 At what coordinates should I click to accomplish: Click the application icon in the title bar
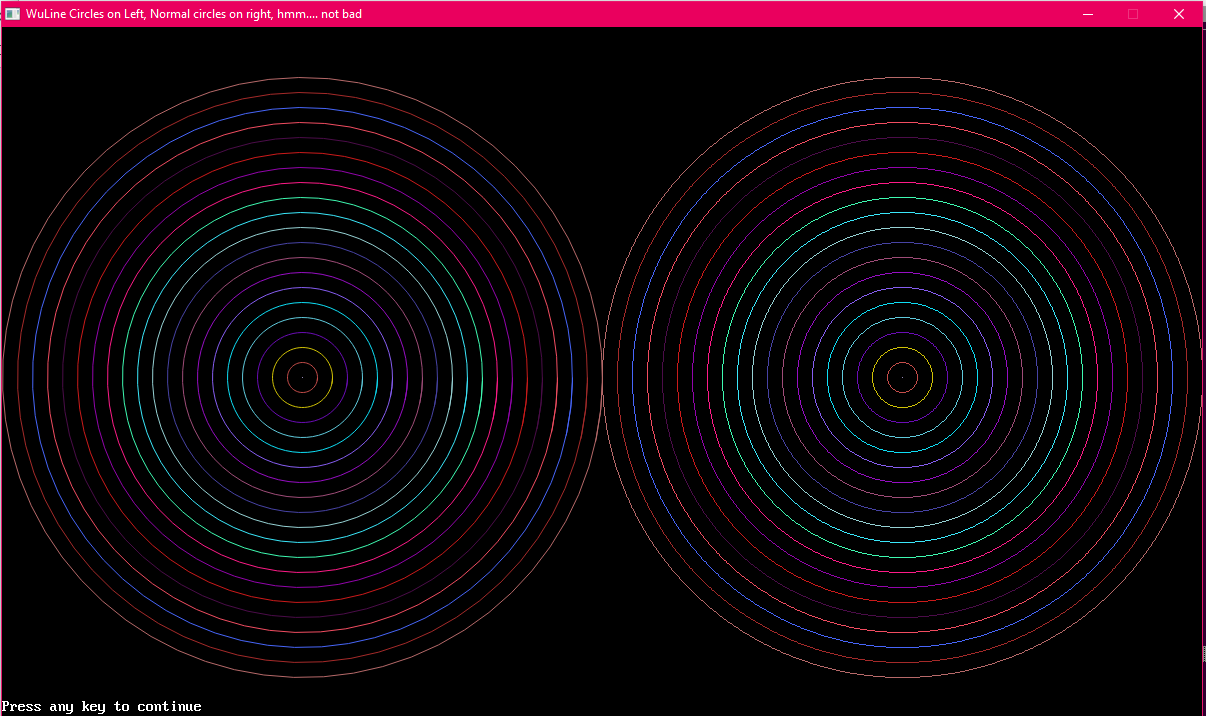click(x=13, y=14)
